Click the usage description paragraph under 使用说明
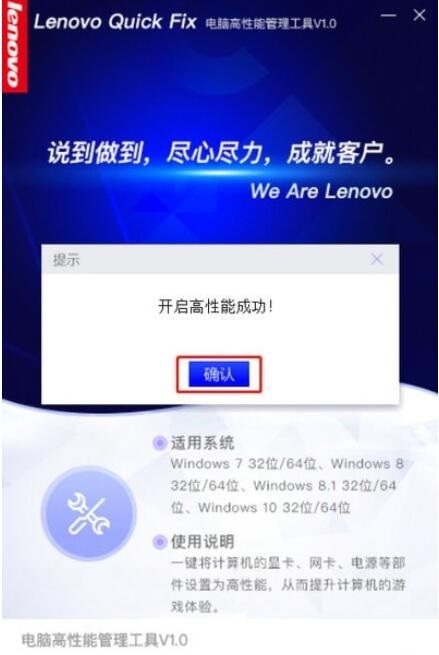The width and height of the screenshot is (439, 655). [288, 585]
